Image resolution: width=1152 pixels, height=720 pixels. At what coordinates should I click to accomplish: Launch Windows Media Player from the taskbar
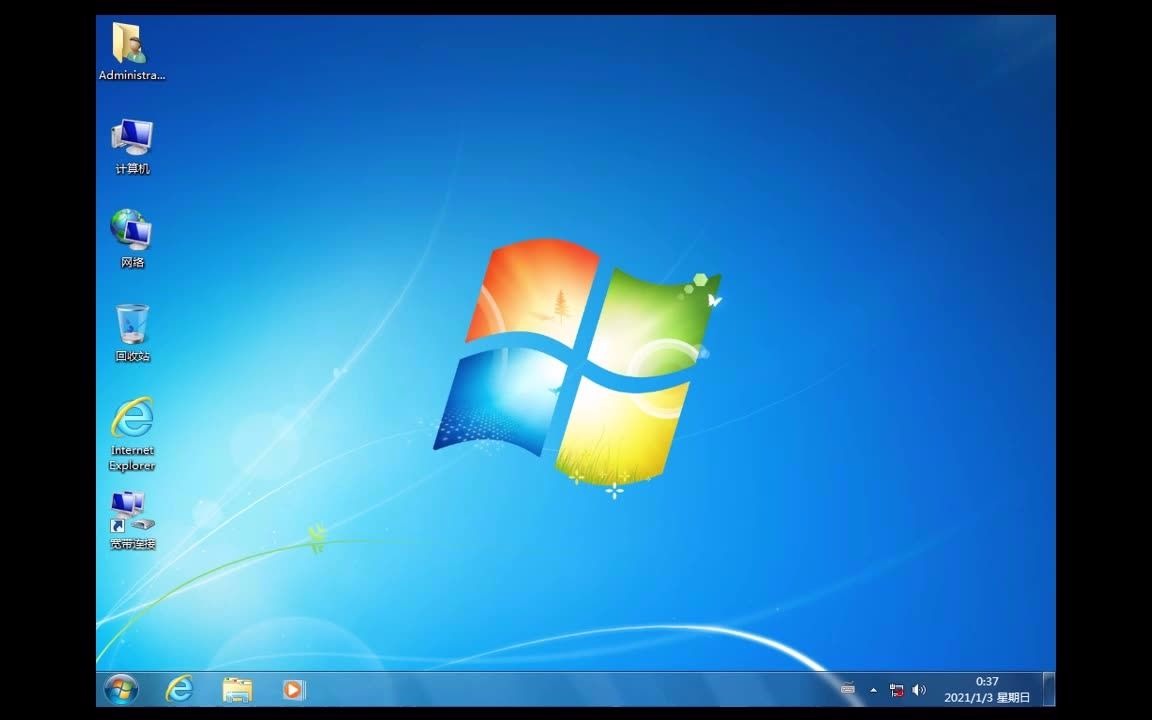coord(293,690)
